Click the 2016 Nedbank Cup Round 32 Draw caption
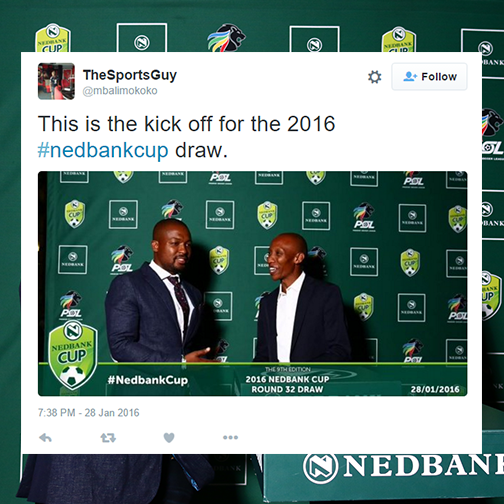Viewport: 504px width, 504px height. point(287,384)
